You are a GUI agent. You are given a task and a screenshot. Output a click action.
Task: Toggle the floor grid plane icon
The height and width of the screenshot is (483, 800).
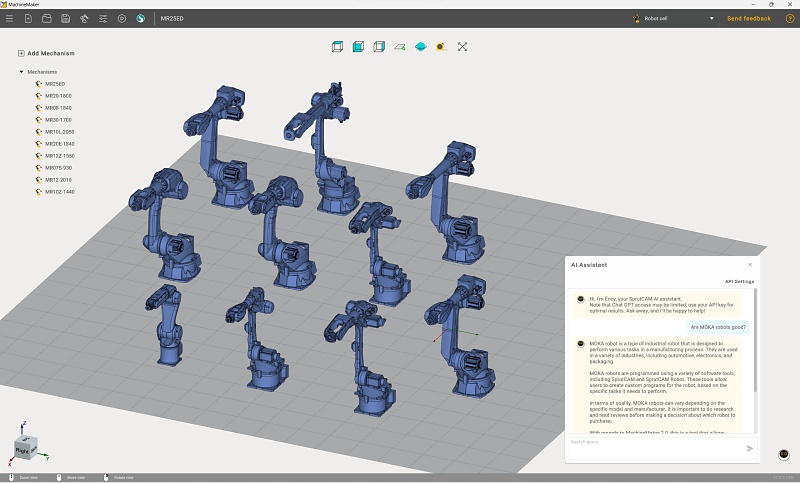[x=399, y=47]
